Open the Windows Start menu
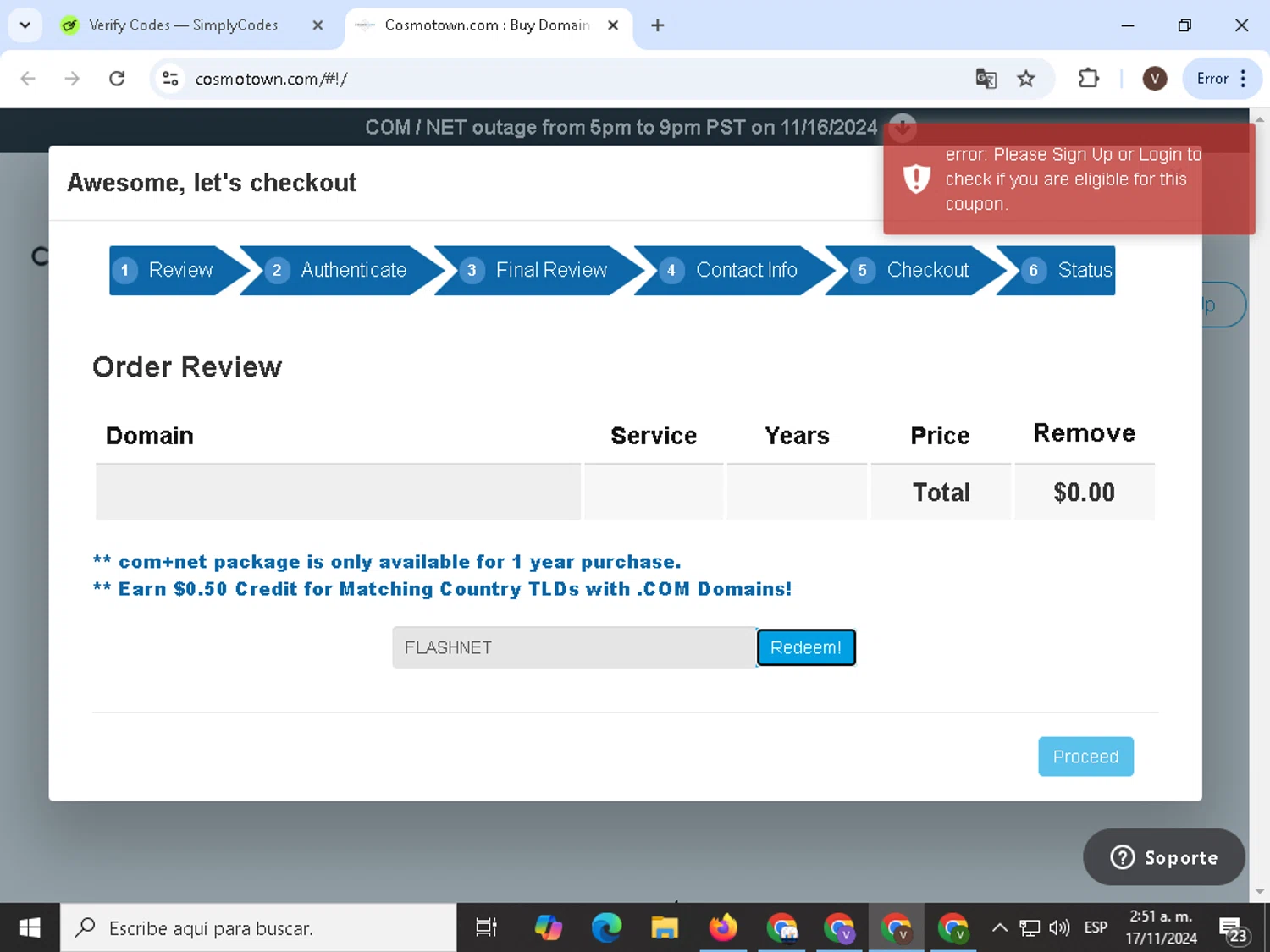Screen dimensions: 1270x952 (x=30, y=928)
